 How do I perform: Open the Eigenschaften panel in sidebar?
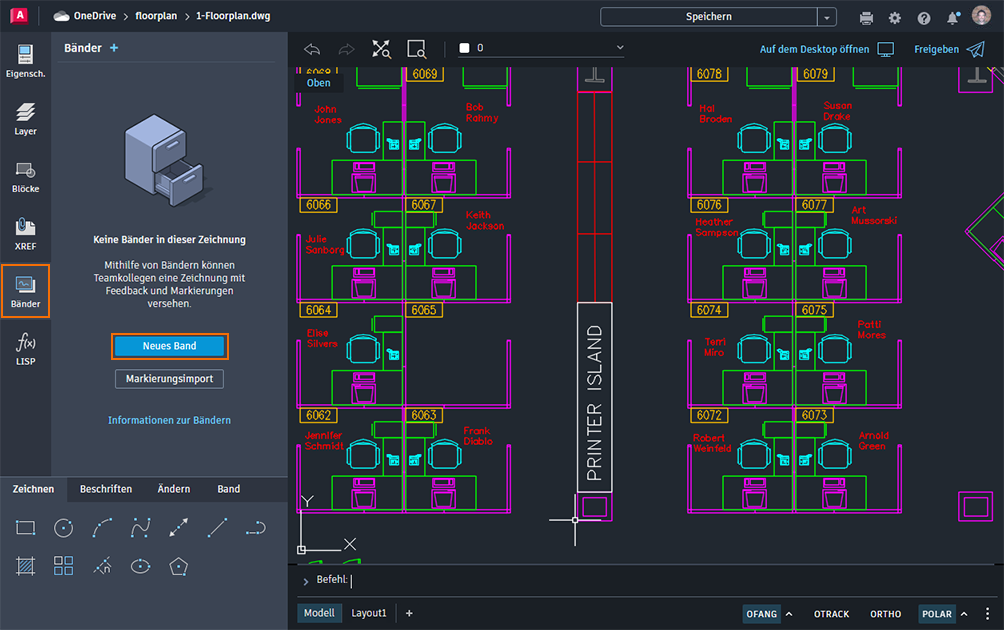(x=25, y=61)
